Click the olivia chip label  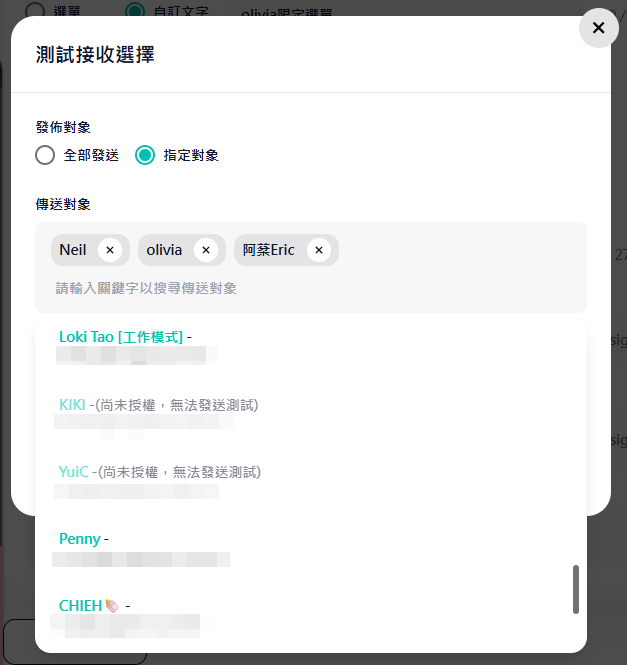tap(164, 250)
